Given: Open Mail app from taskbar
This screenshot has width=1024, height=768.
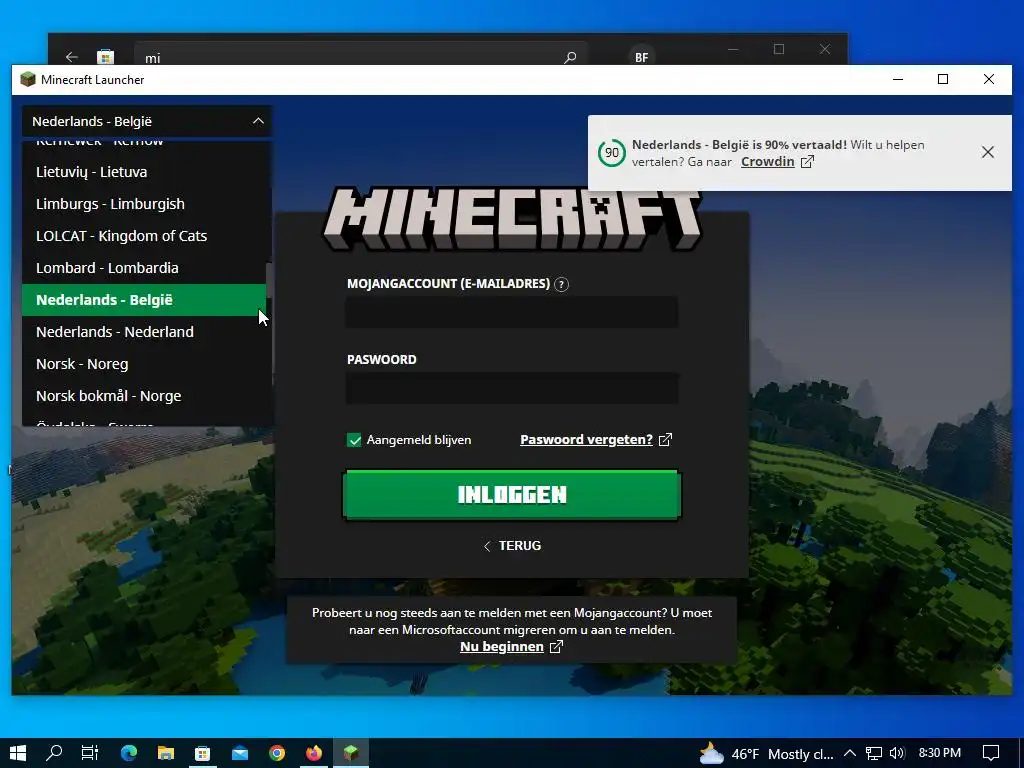Looking at the screenshot, I should [x=240, y=753].
